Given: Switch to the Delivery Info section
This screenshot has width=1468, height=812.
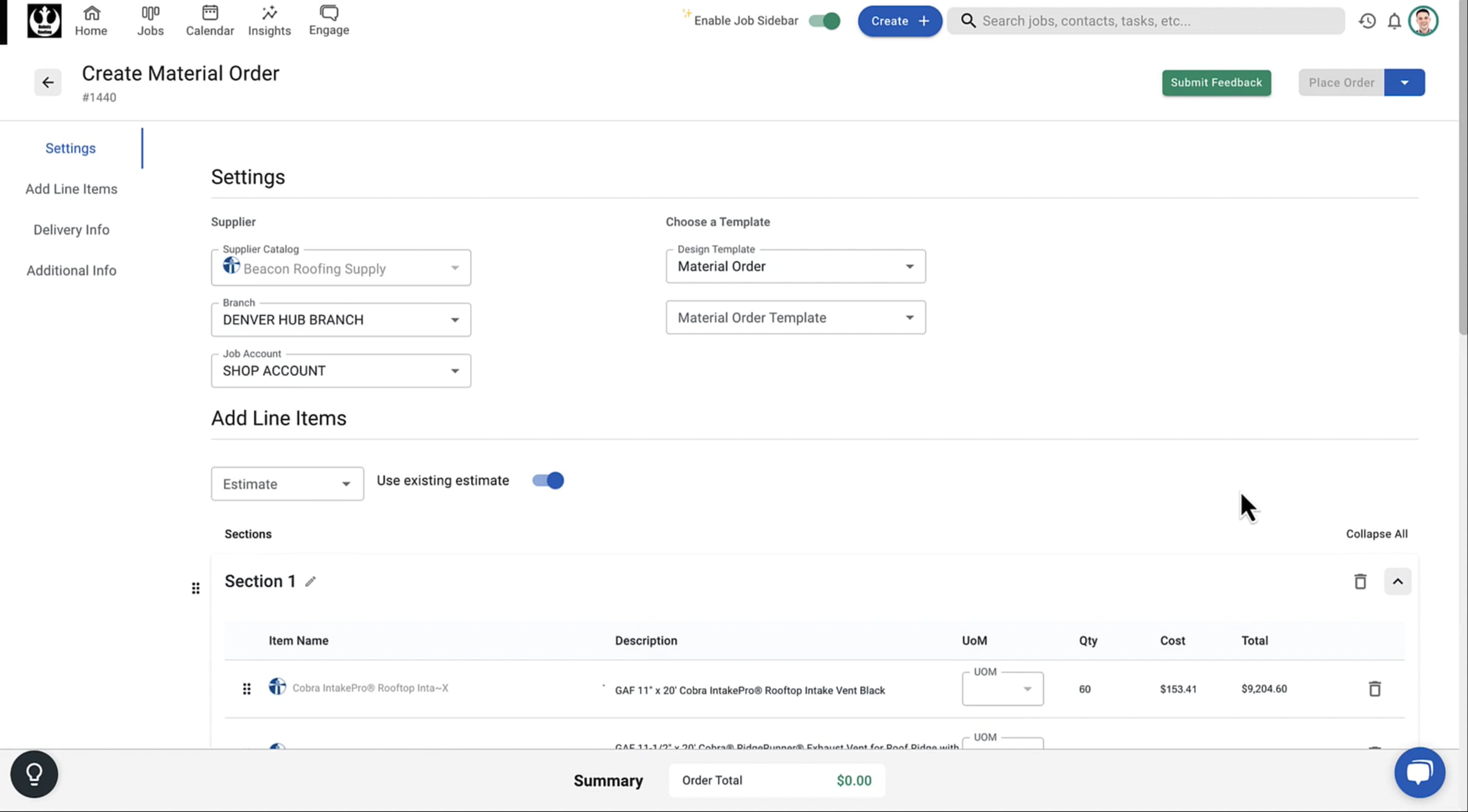Looking at the screenshot, I should (x=71, y=229).
